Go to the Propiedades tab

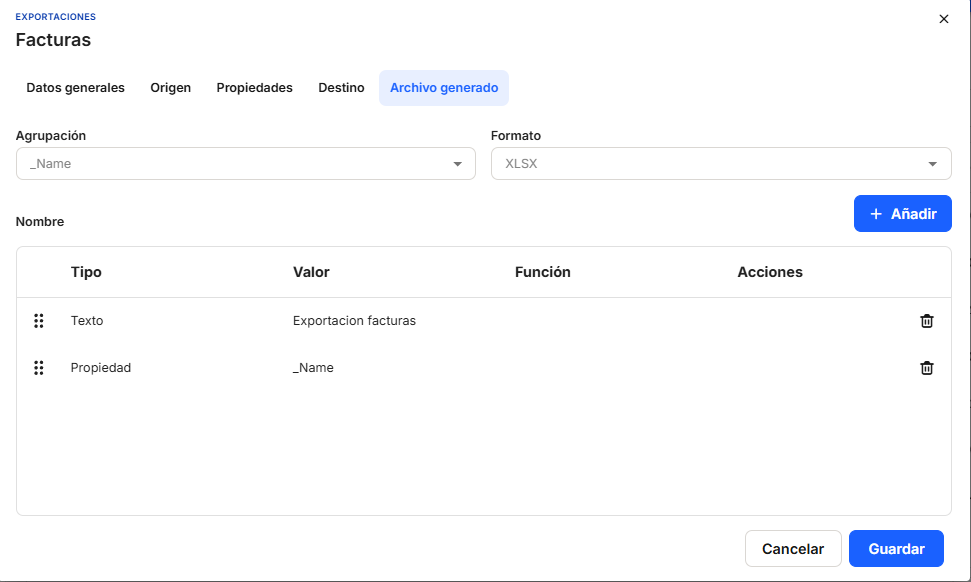(254, 88)
